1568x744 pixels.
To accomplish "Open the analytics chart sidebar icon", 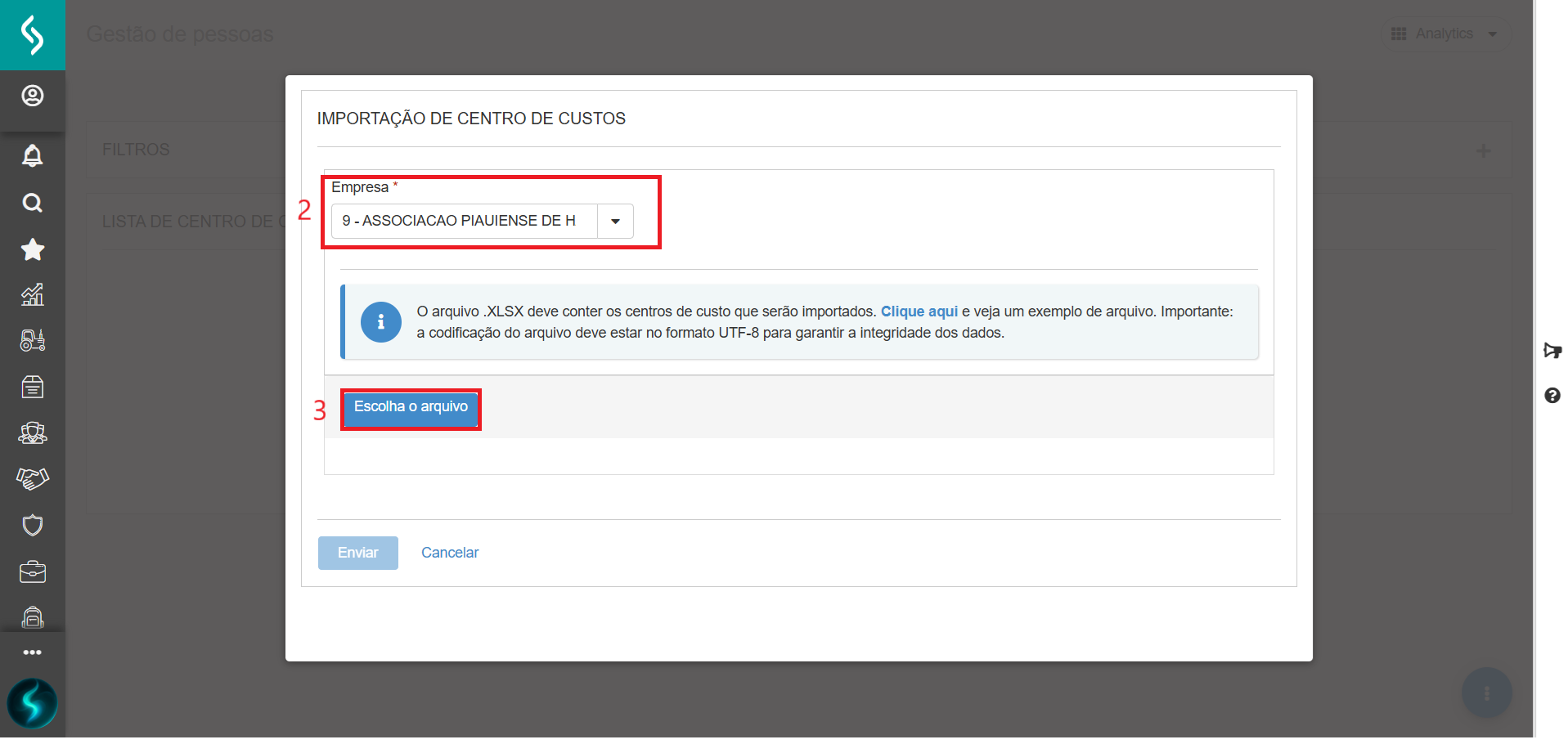I will pos(33,295).
